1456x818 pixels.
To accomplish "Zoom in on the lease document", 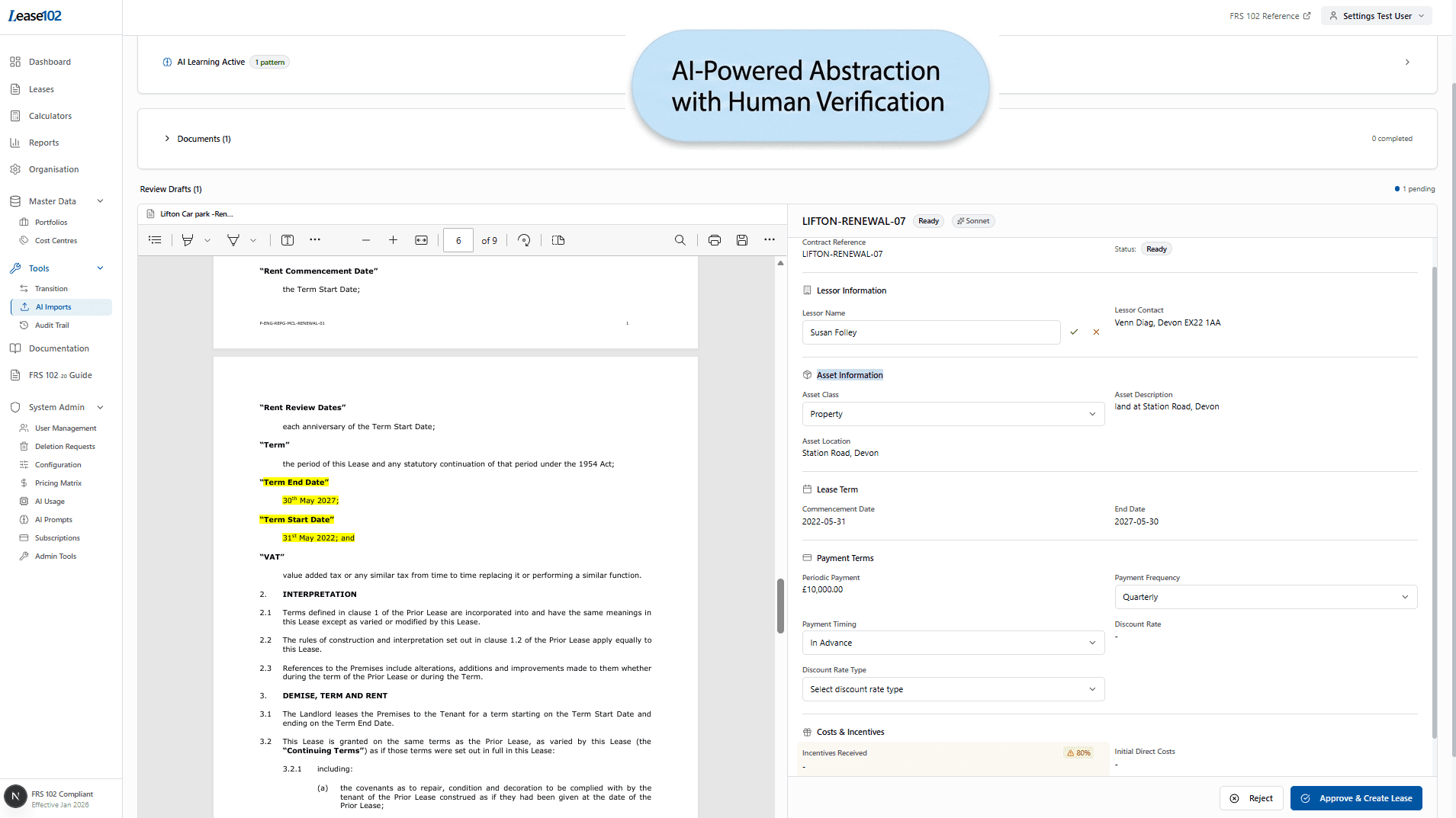I will point(394,239).
